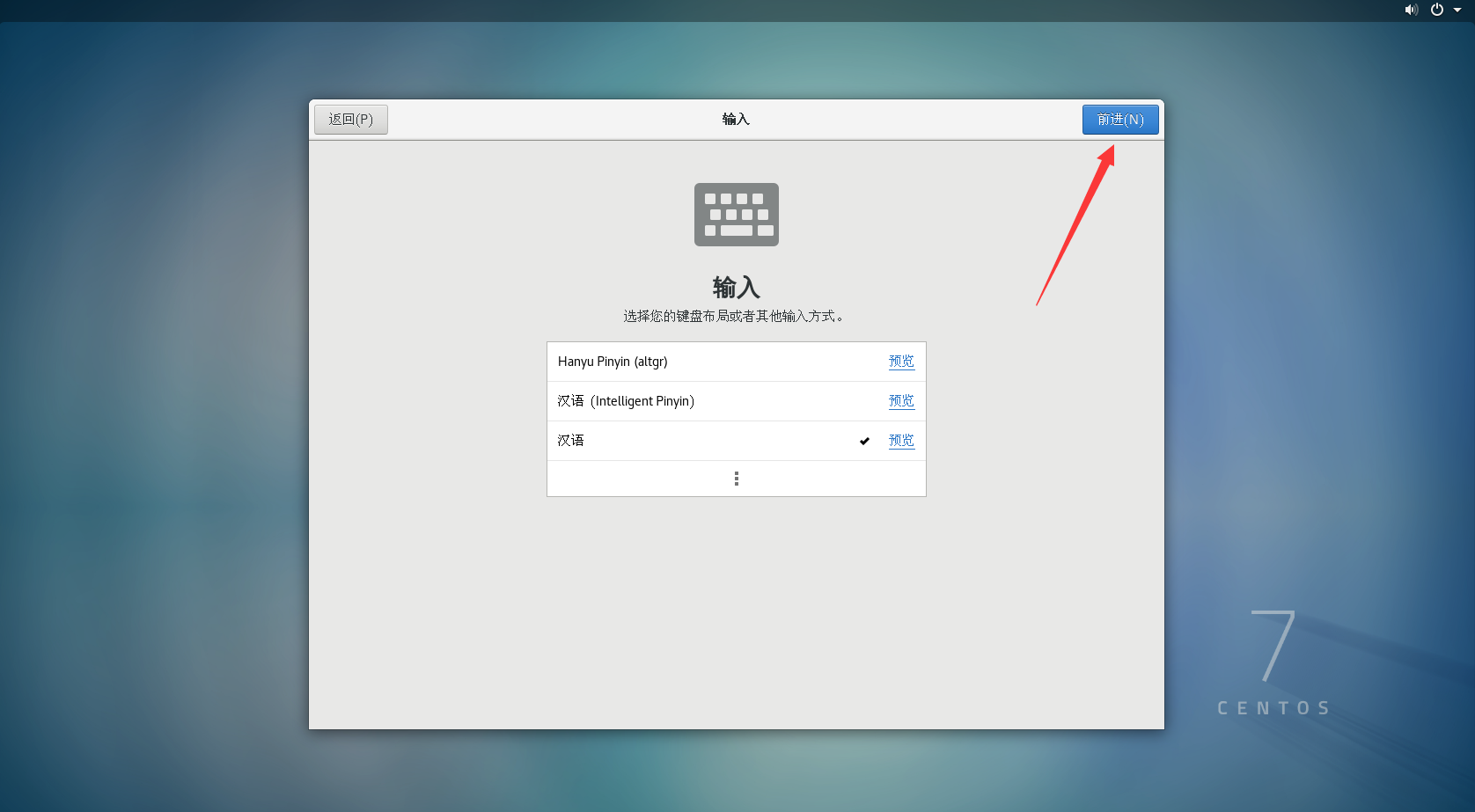Viewport: 1475px width, 812px height.
Task: Click the bold 输入 heading below keyboard icon
Action: pyautogui.click(x=736, y=288)
